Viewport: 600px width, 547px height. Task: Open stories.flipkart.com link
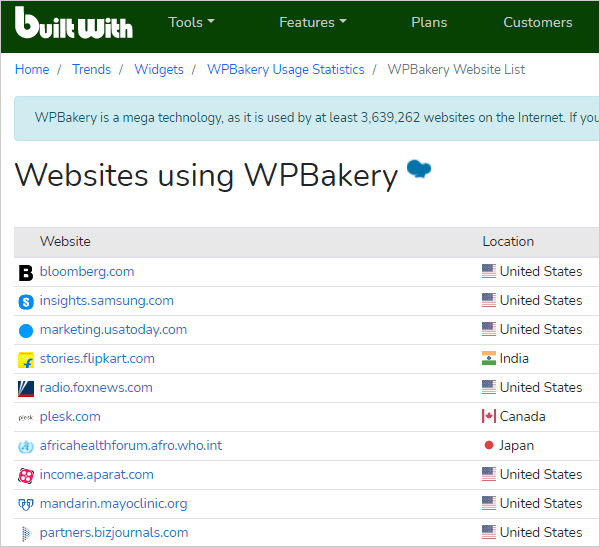click(x=97, y=358)
